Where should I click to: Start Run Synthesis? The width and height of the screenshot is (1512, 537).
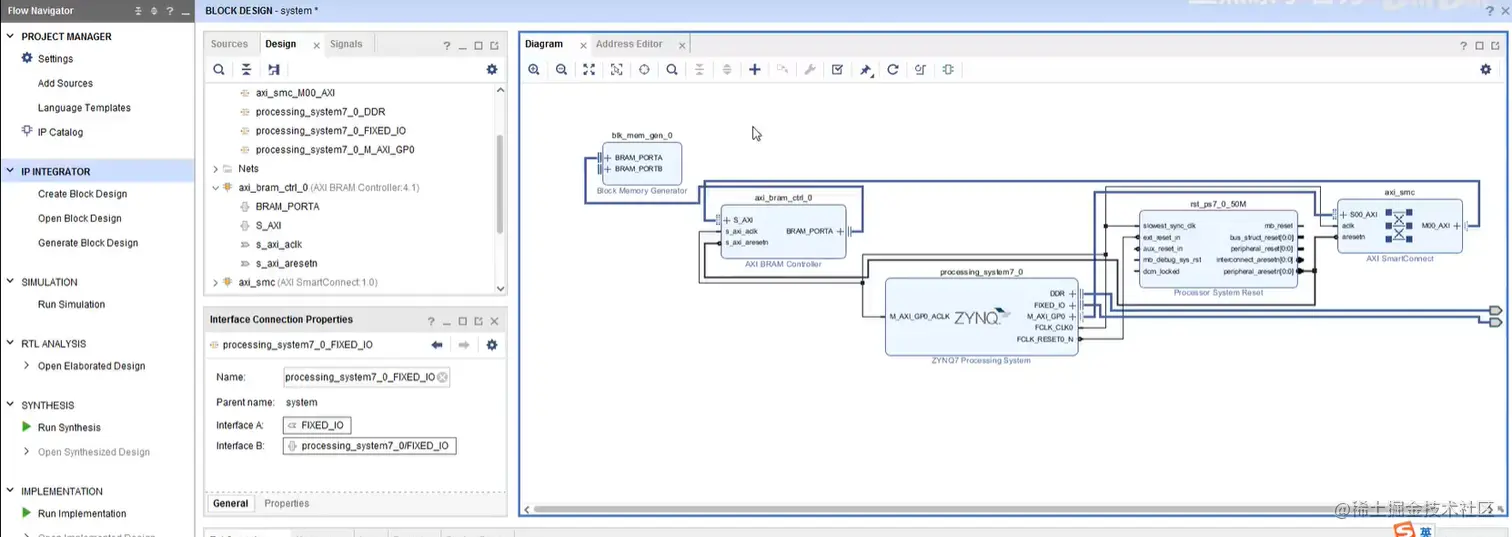click(69, 427)
